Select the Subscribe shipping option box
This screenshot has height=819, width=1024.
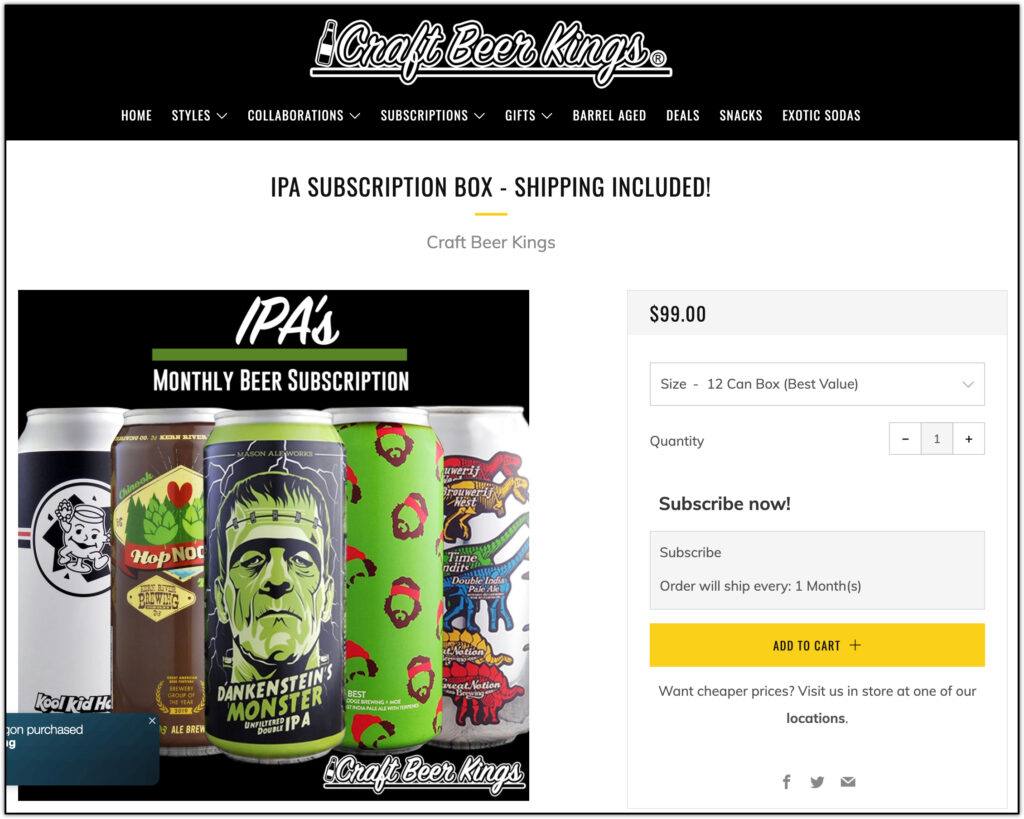click(817, 570)
